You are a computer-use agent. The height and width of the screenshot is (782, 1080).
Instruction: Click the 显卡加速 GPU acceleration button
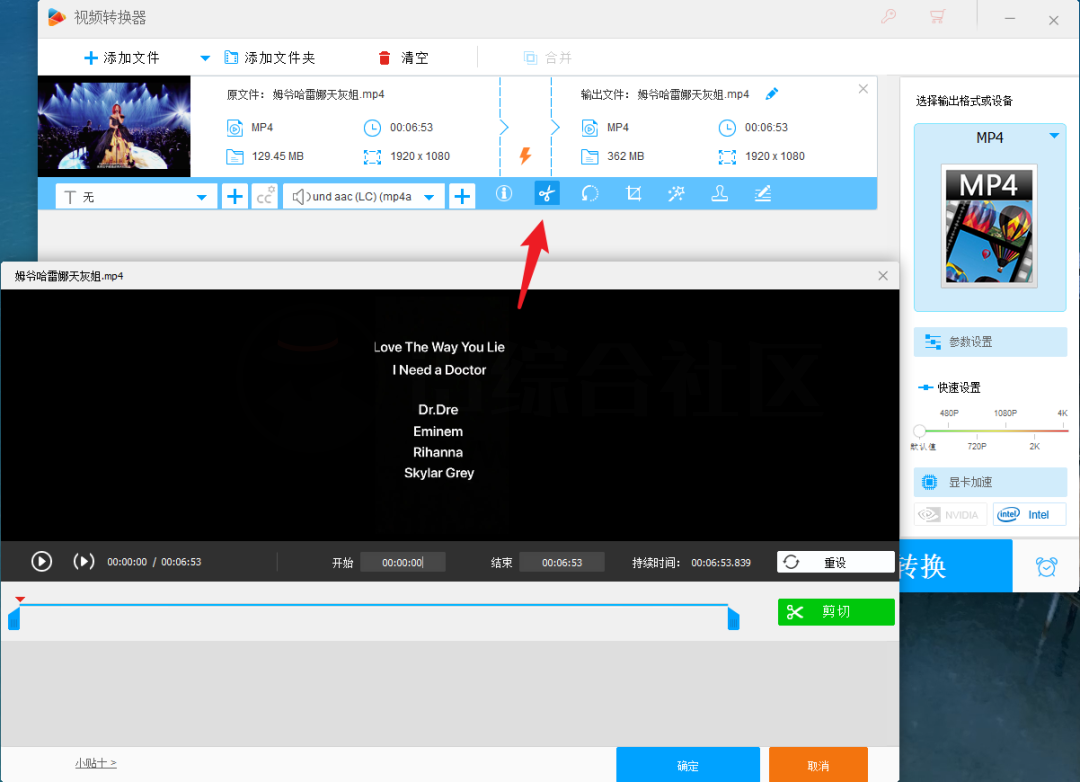[x=990, y=482]
